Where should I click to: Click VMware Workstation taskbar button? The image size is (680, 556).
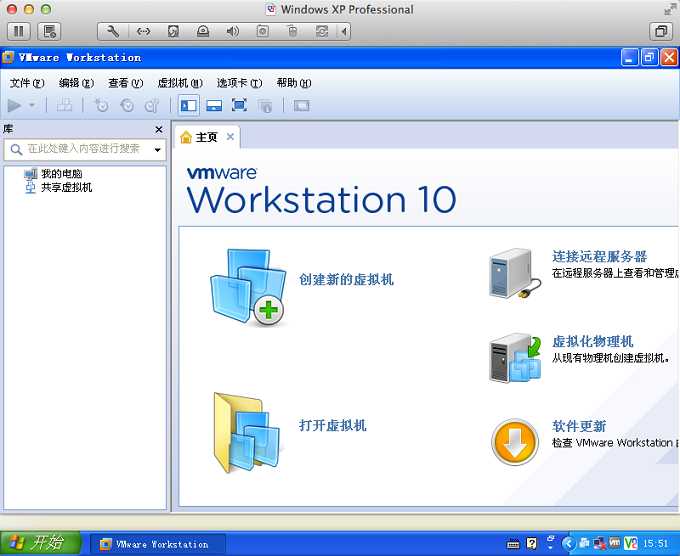click(x=157, y=544)
